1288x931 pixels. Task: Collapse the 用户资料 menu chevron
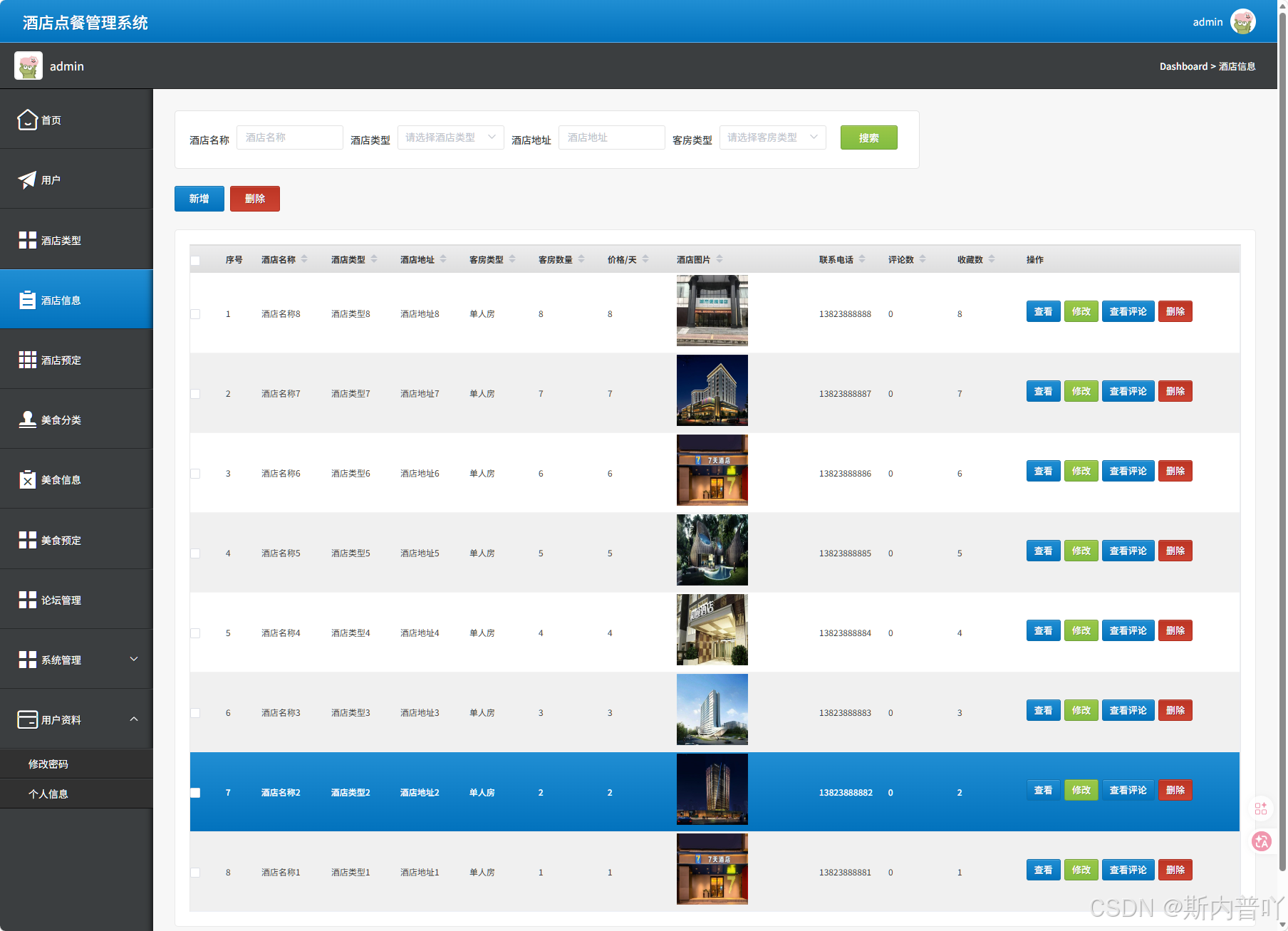tap(134, 719)
